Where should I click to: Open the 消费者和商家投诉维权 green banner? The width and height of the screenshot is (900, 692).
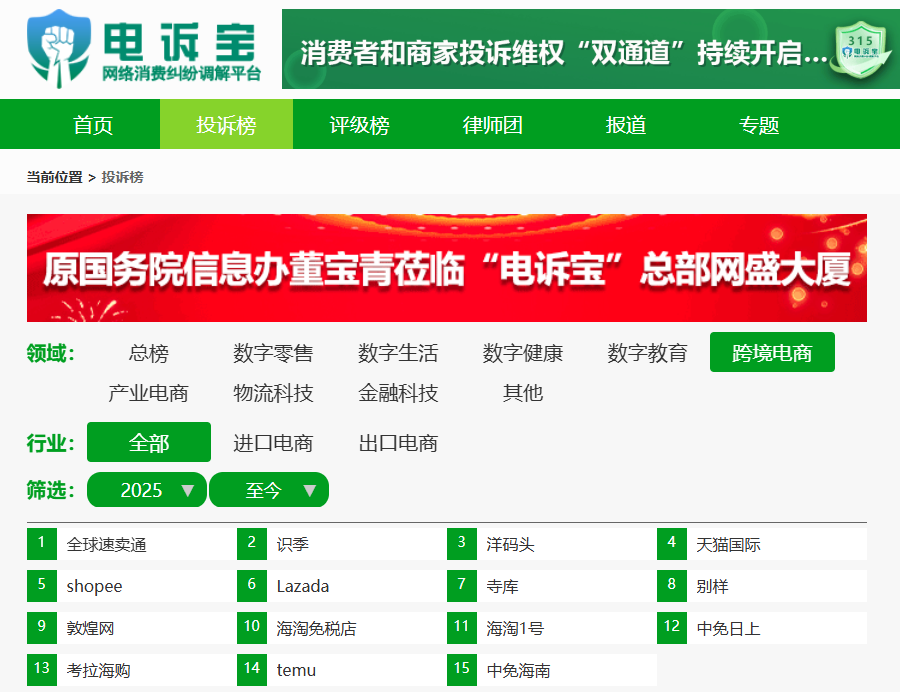point(591,49)
